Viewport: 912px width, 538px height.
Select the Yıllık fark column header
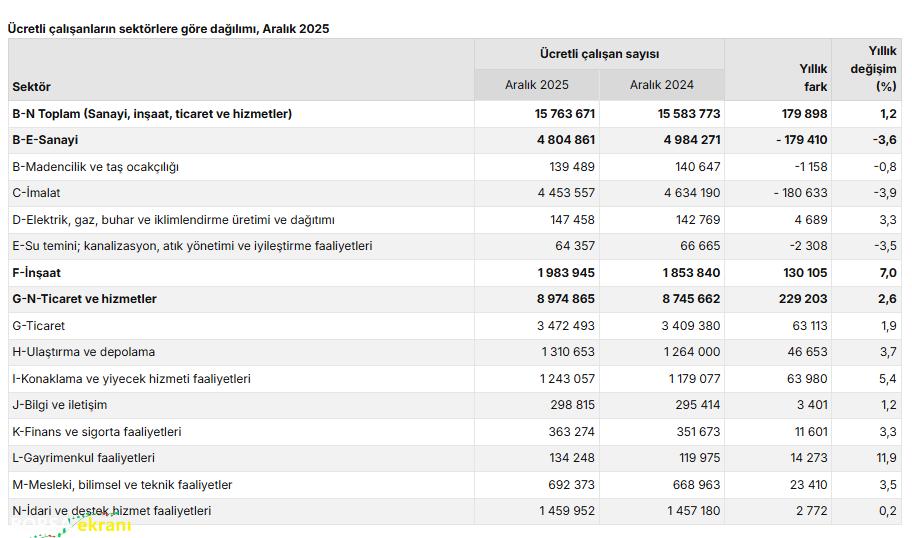click(x=812, y=78)
